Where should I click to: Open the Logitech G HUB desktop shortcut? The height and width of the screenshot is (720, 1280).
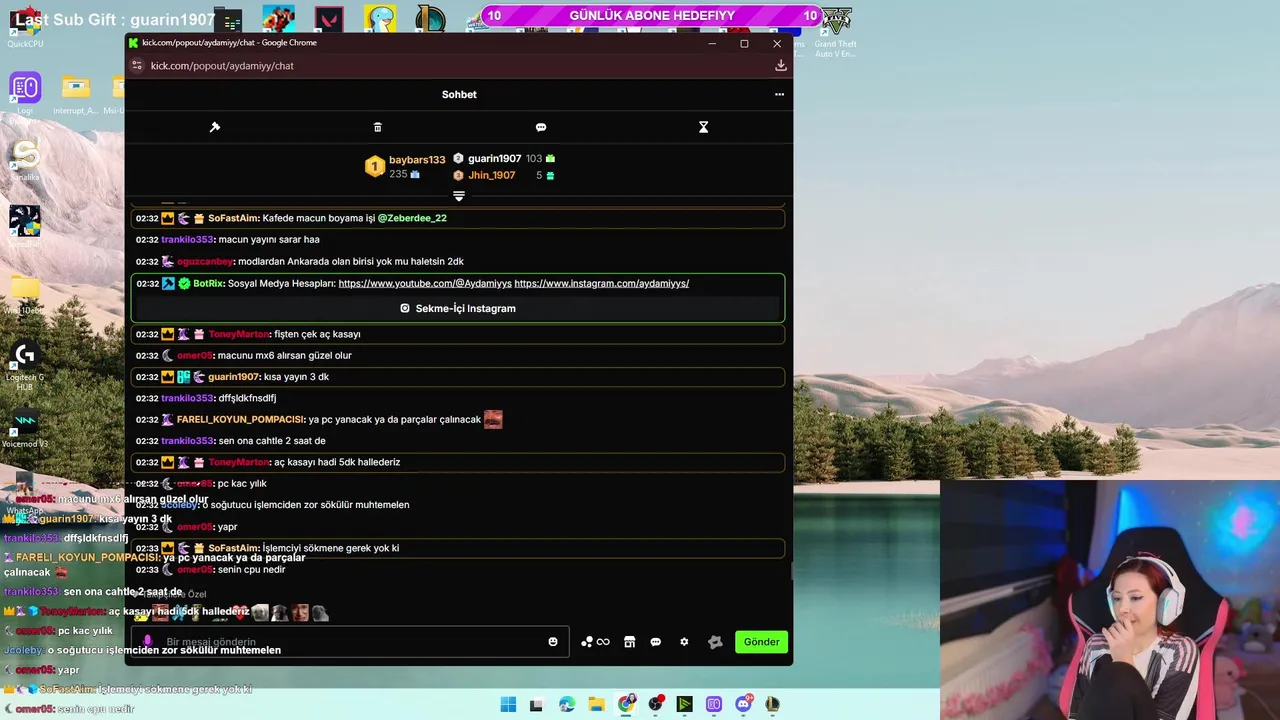[25, 365]
